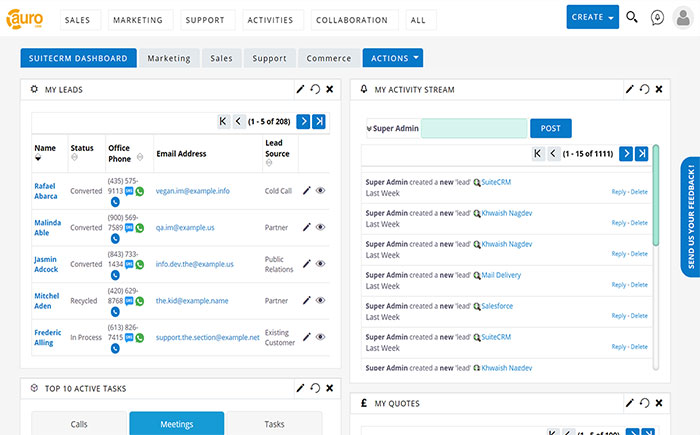Open Salesforce lead in activity stream

(497, 306)
